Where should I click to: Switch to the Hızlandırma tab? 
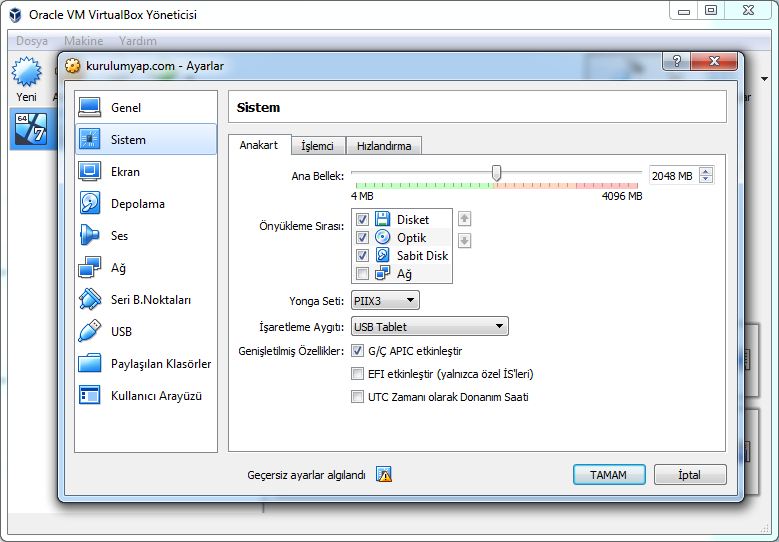pyautogui.click(x=384, y=146)
